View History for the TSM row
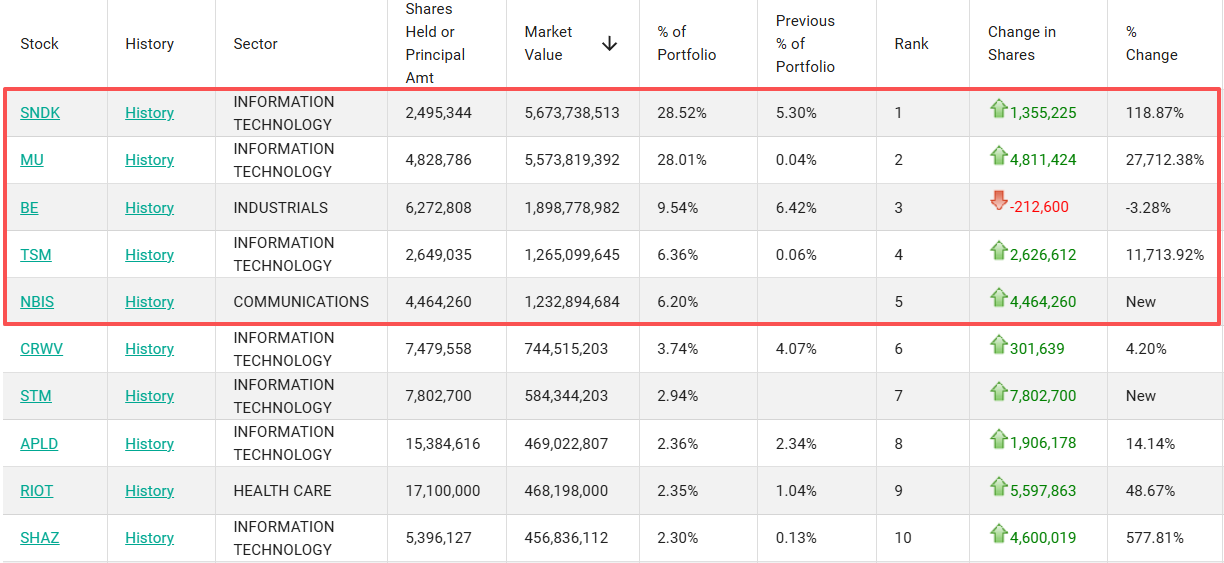 coord(149,255)
